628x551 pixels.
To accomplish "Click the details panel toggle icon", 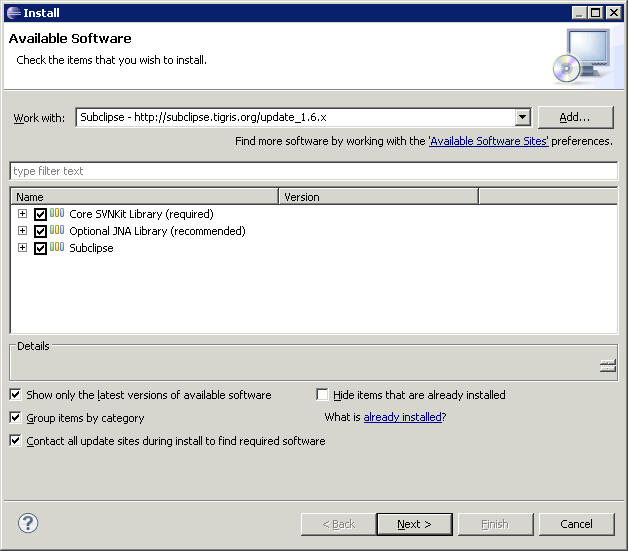I will 608,366.
